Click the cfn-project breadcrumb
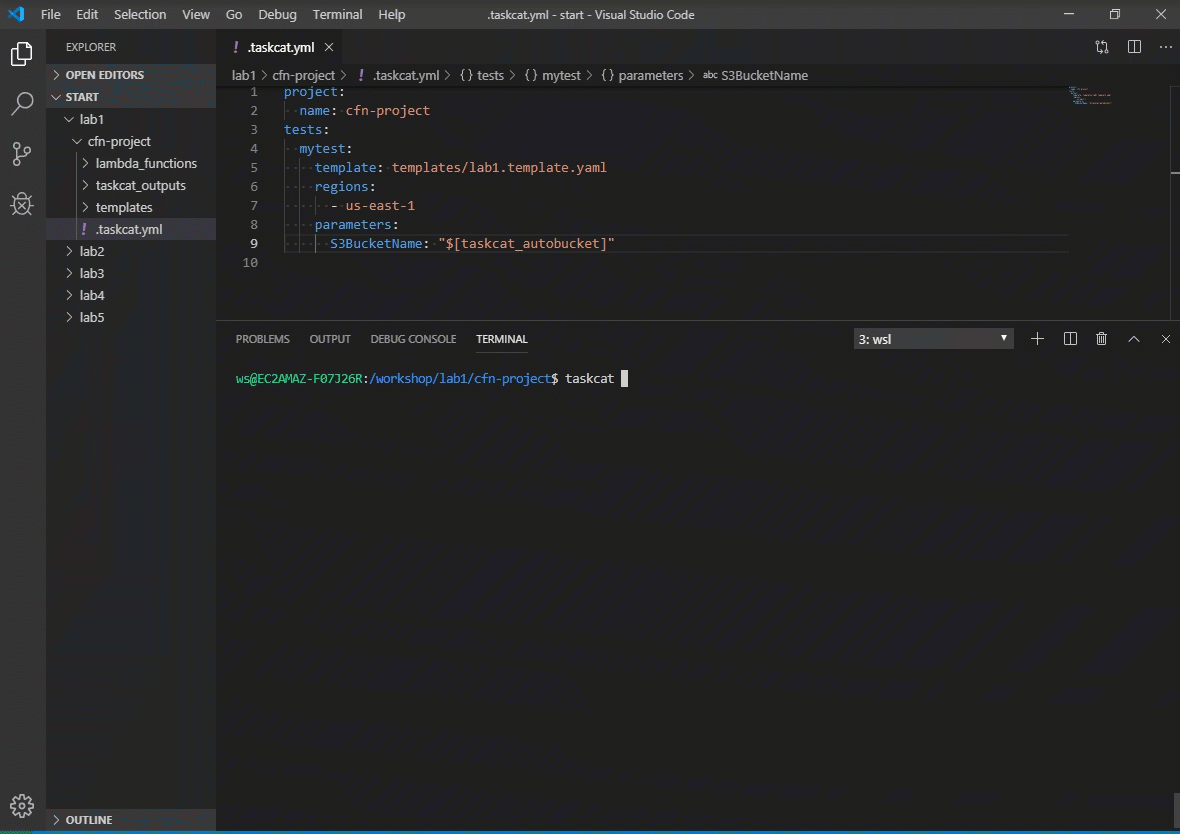 [303, 75]
